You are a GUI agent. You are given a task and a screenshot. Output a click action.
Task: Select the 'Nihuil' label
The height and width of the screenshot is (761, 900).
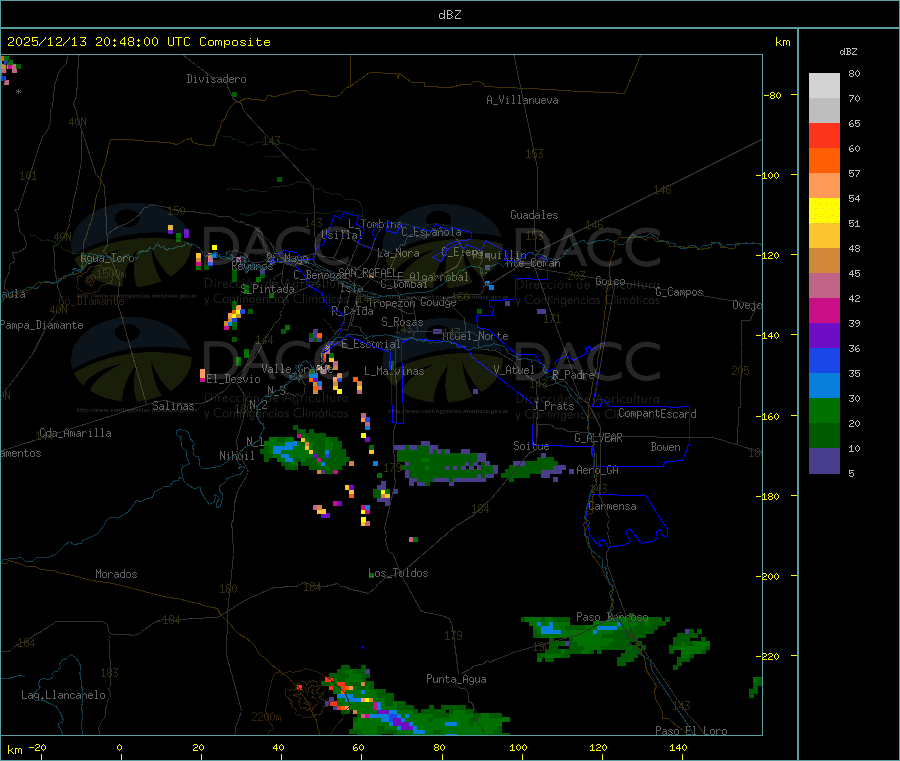(x=237, y=456)
